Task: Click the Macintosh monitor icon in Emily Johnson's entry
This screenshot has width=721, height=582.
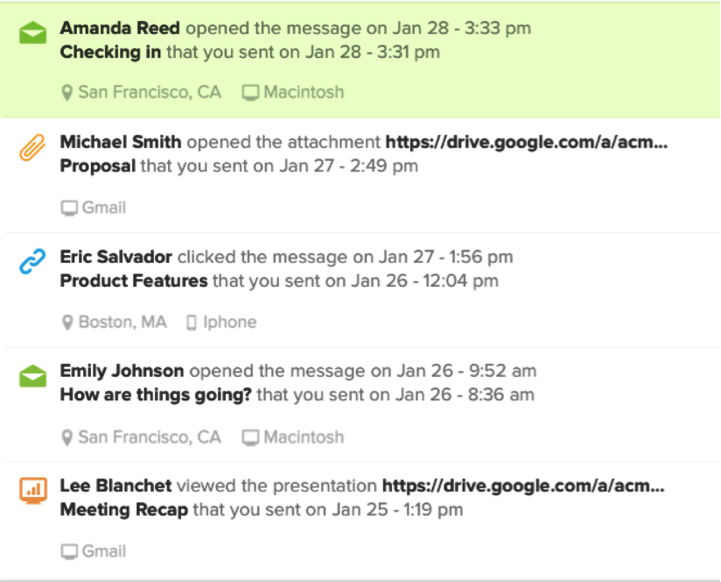Action: click(251, 437)
